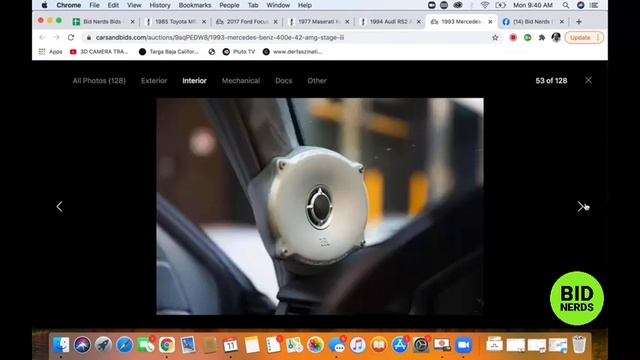
Task: Open the Chrome profile avatar
Action: coord(556,38)
